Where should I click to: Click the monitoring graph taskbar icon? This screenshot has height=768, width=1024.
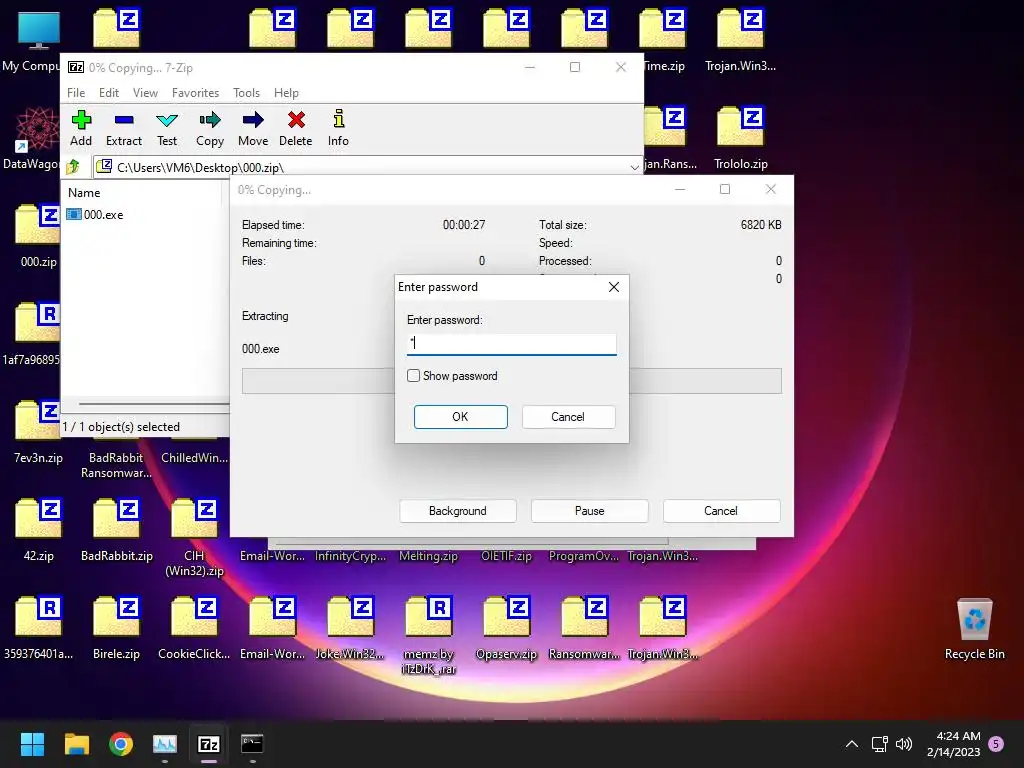[165, 744]
